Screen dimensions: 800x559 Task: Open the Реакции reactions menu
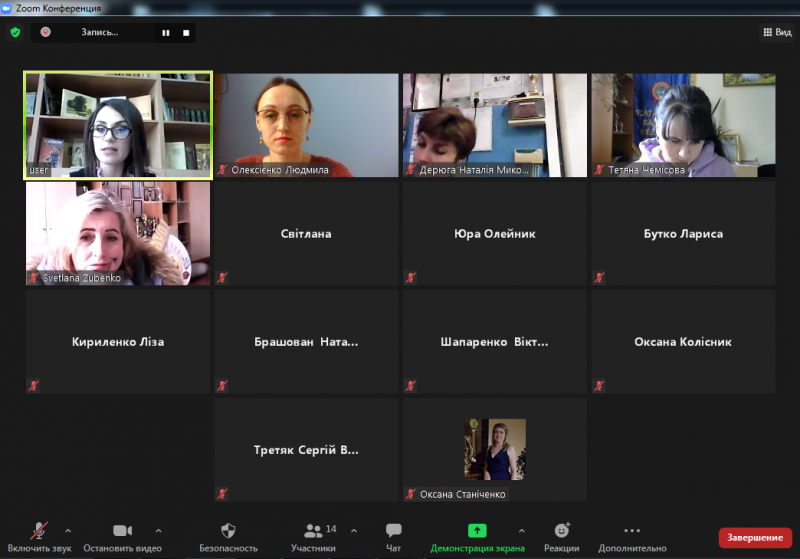pos(562,538)
